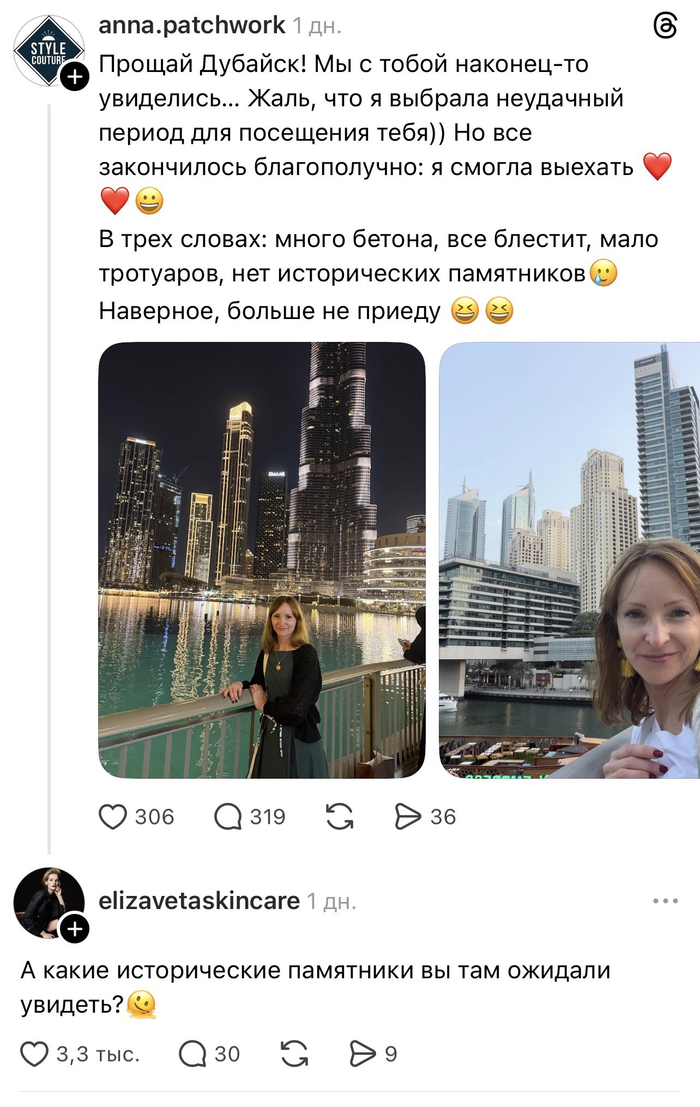Open three-dot menu on elizavetaskincare's reply
Image resolution: width=700 pixels, height=1107 pixels.
click(x=665, y=900)
